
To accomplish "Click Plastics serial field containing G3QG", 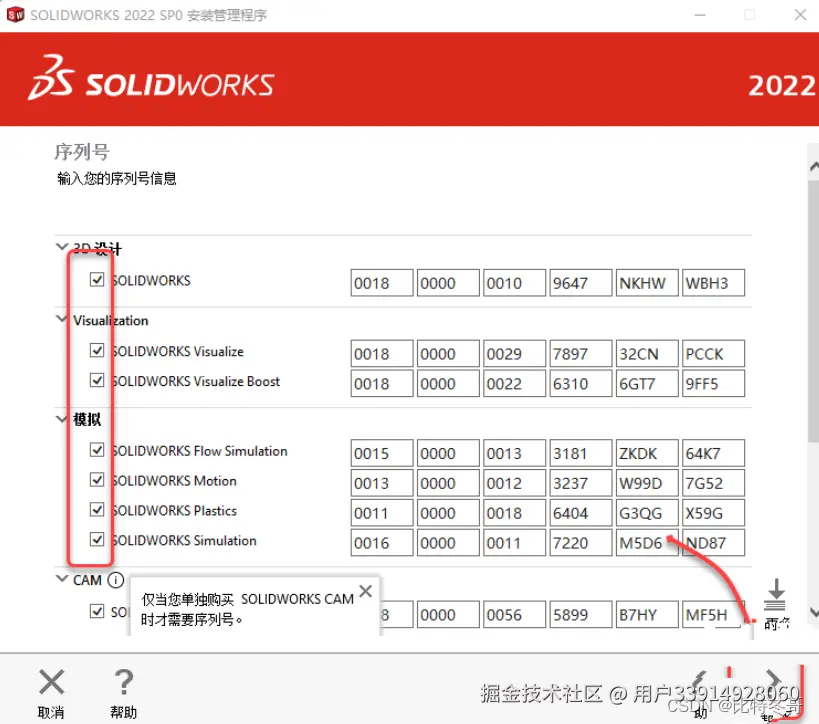I will pyautogui.click(x=647, y=512).
